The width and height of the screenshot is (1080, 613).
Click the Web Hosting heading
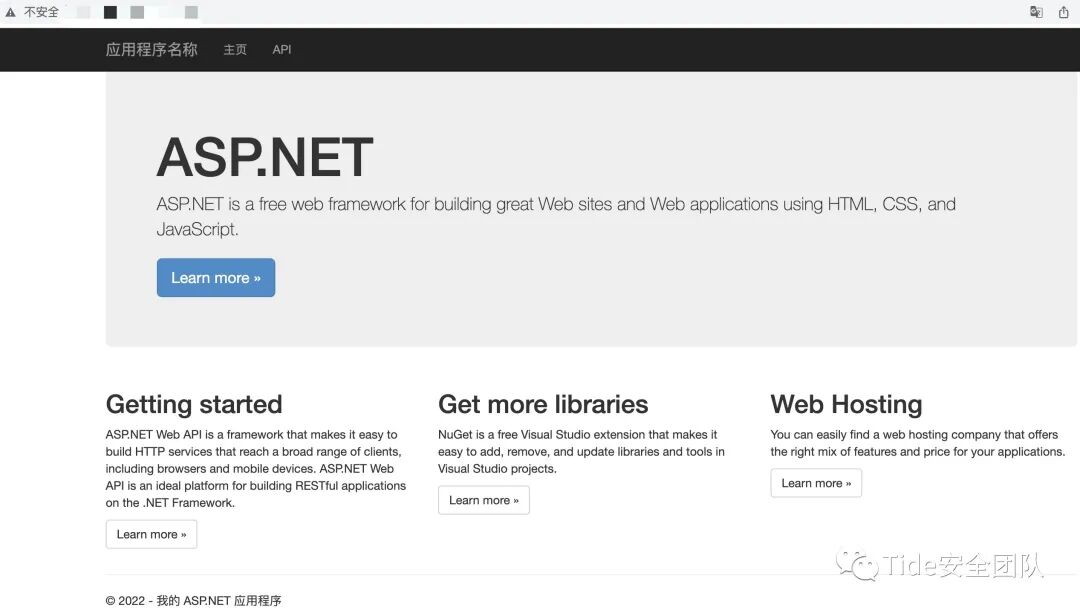847,404
